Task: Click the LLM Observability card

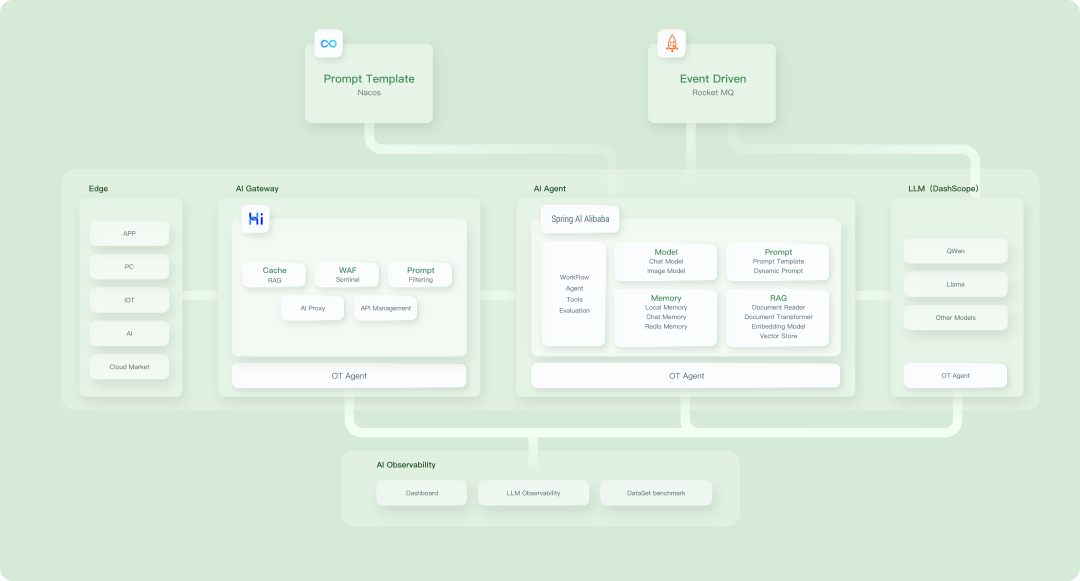Action: pyautogui.click(x=533, y=492)
